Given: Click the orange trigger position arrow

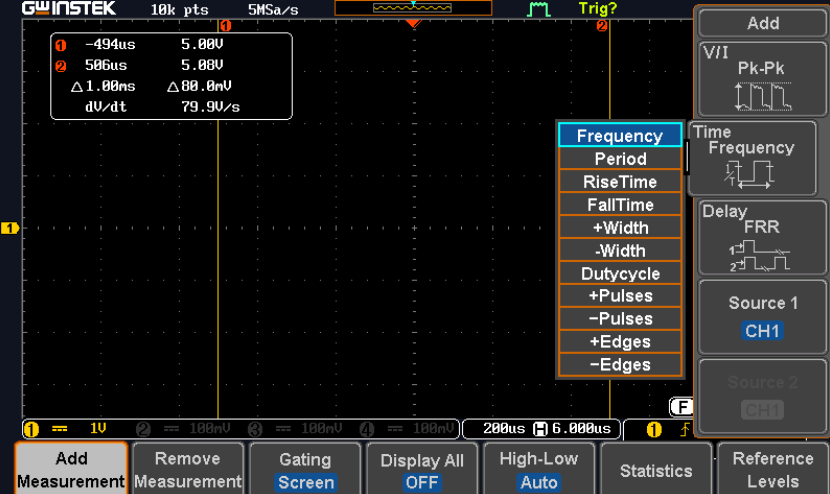Looking at the screenshot, I should coord(413,23).
